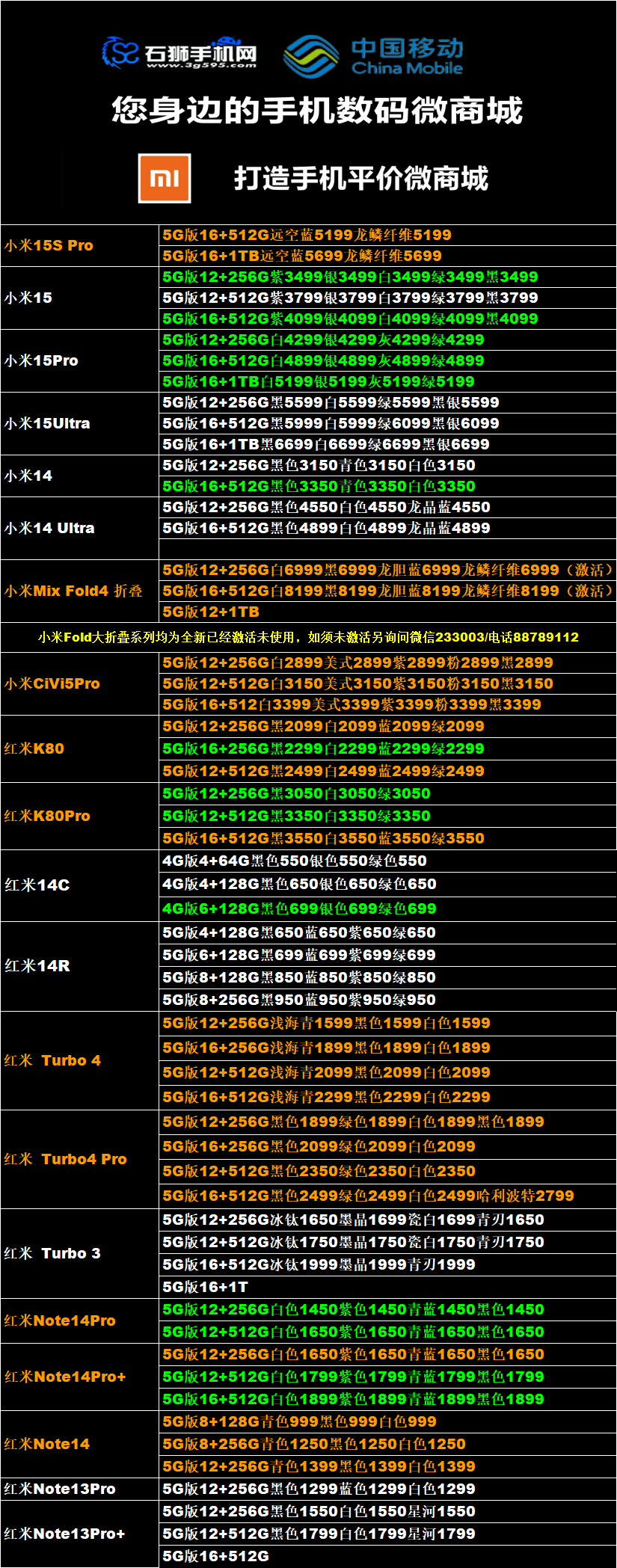Click the www.3g595.com website text

tap(202, 66)
